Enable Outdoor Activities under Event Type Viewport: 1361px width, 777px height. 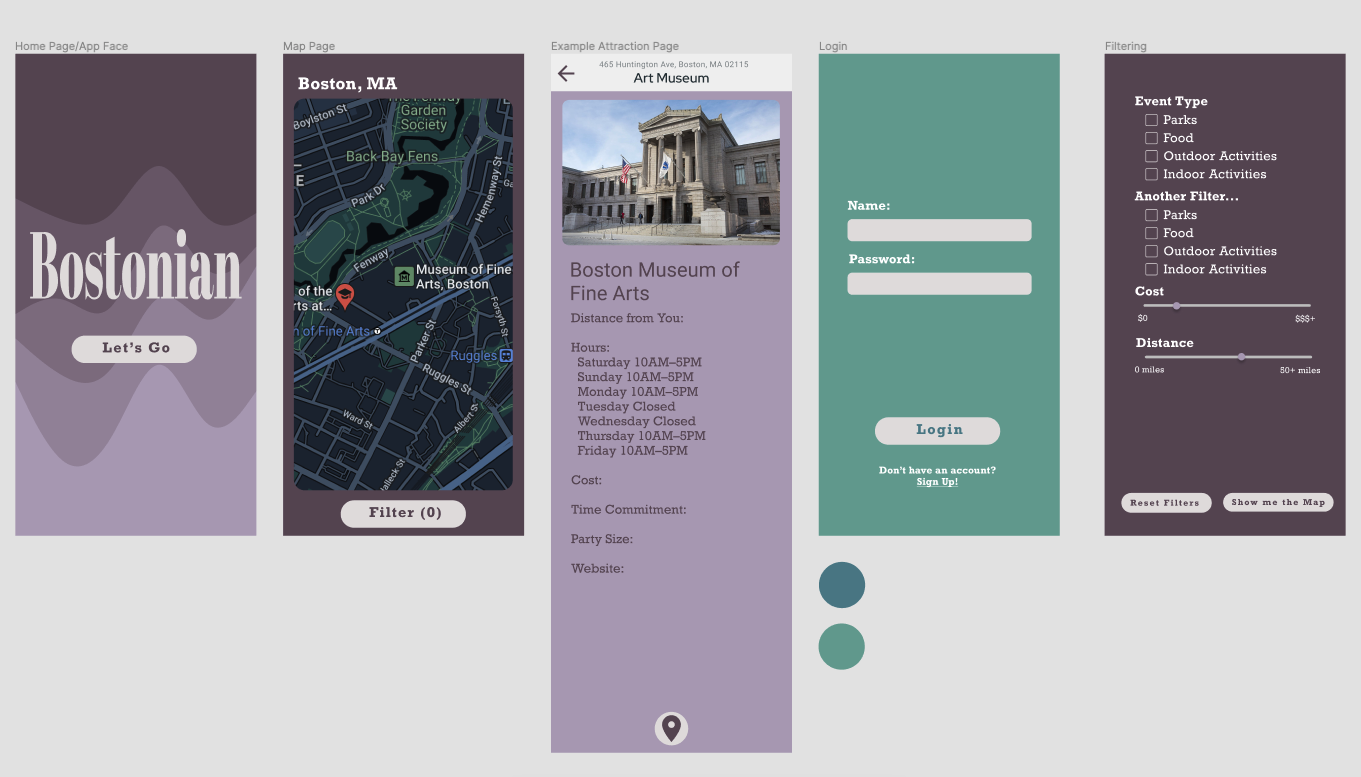1151,156
